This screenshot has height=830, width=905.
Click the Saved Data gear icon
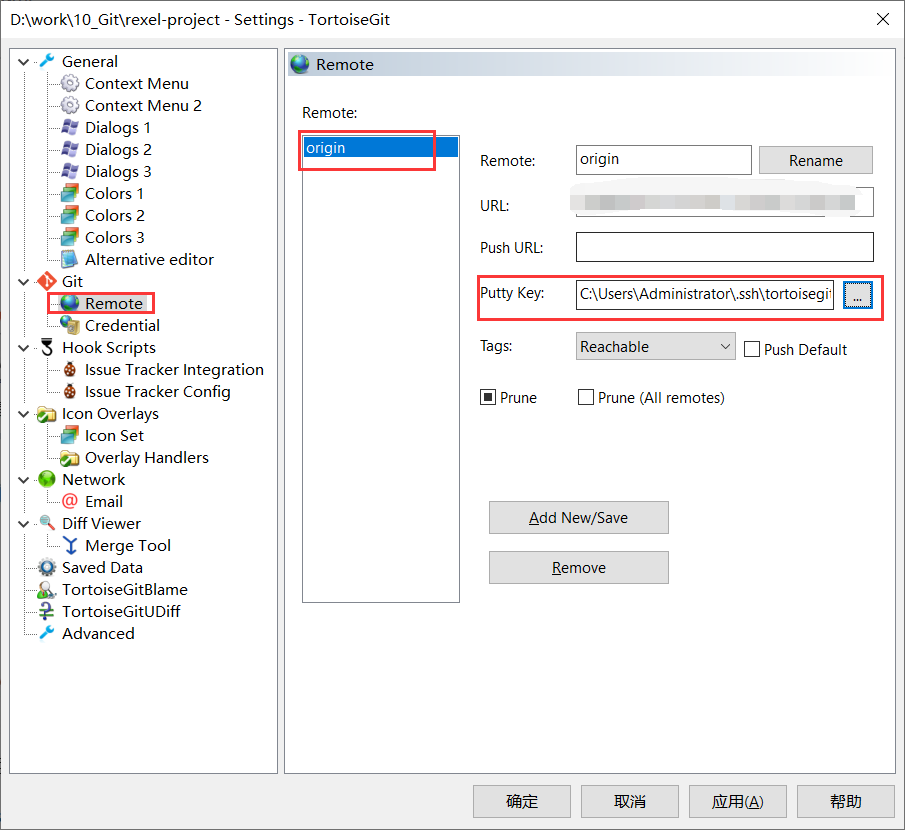pyautogui.click(x=47, y=567)
